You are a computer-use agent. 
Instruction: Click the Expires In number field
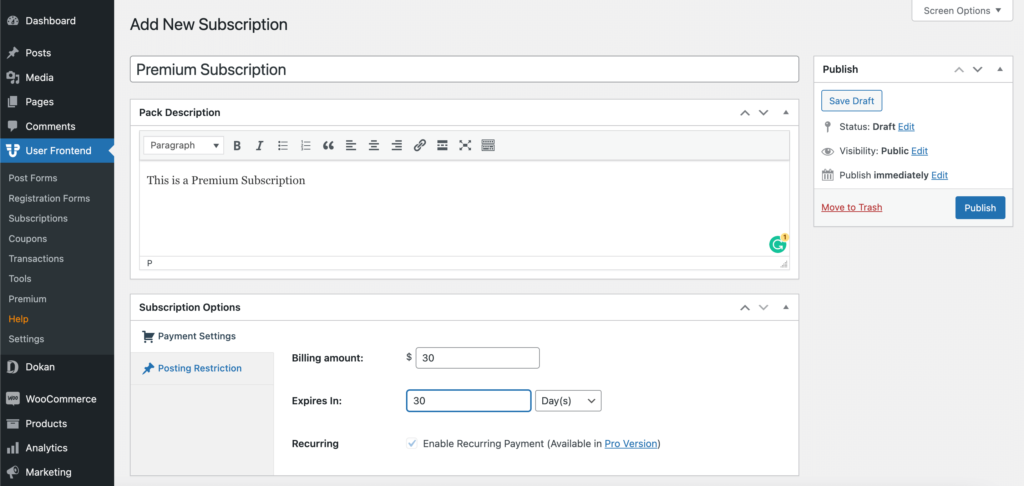[468, 401]
